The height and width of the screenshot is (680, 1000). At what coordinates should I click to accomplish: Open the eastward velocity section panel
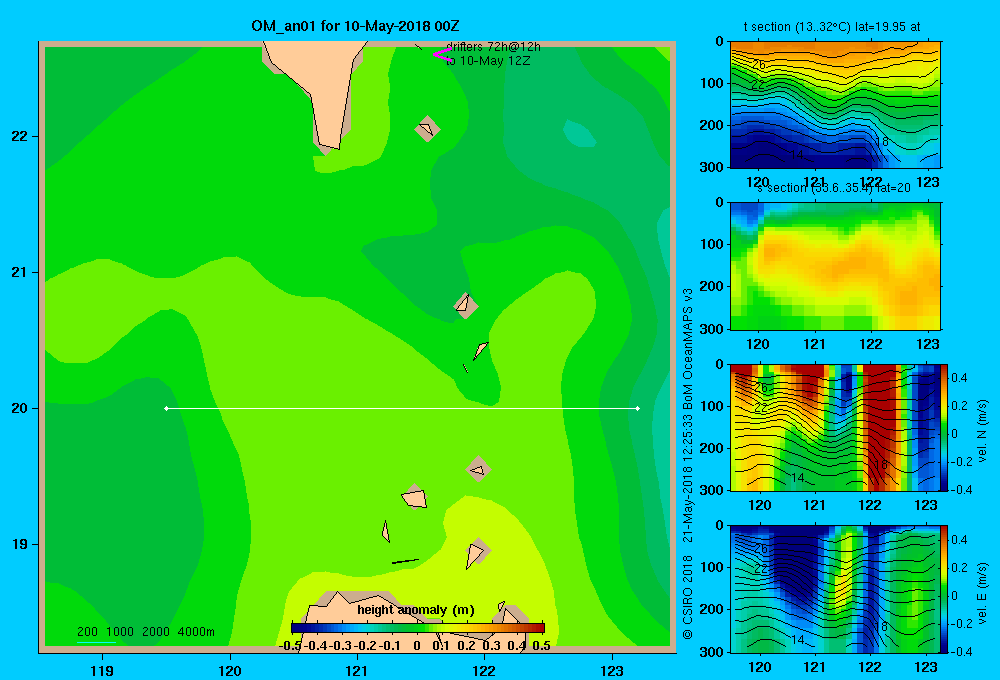[x=835, y=589]
